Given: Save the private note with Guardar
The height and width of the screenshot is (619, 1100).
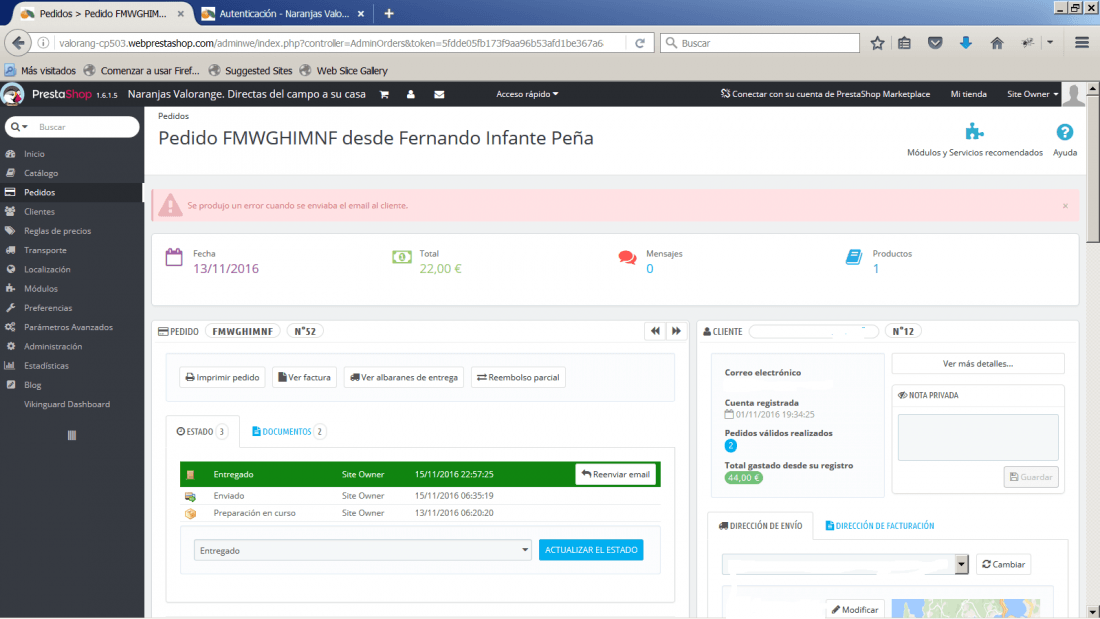Looking at the screenshot, I should coord(1031,477).
